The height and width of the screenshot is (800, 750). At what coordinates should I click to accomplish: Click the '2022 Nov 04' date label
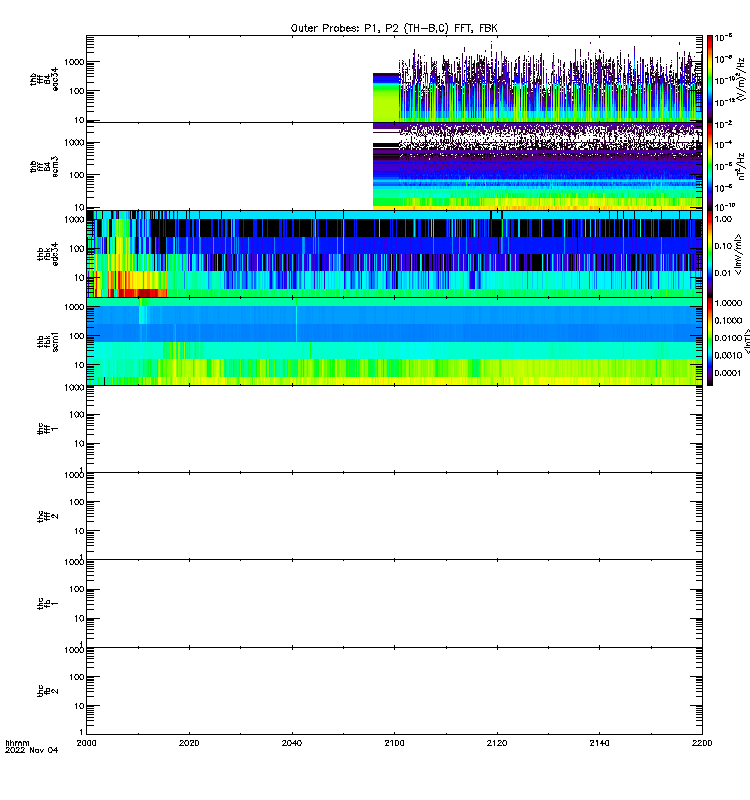click(32, 750)
